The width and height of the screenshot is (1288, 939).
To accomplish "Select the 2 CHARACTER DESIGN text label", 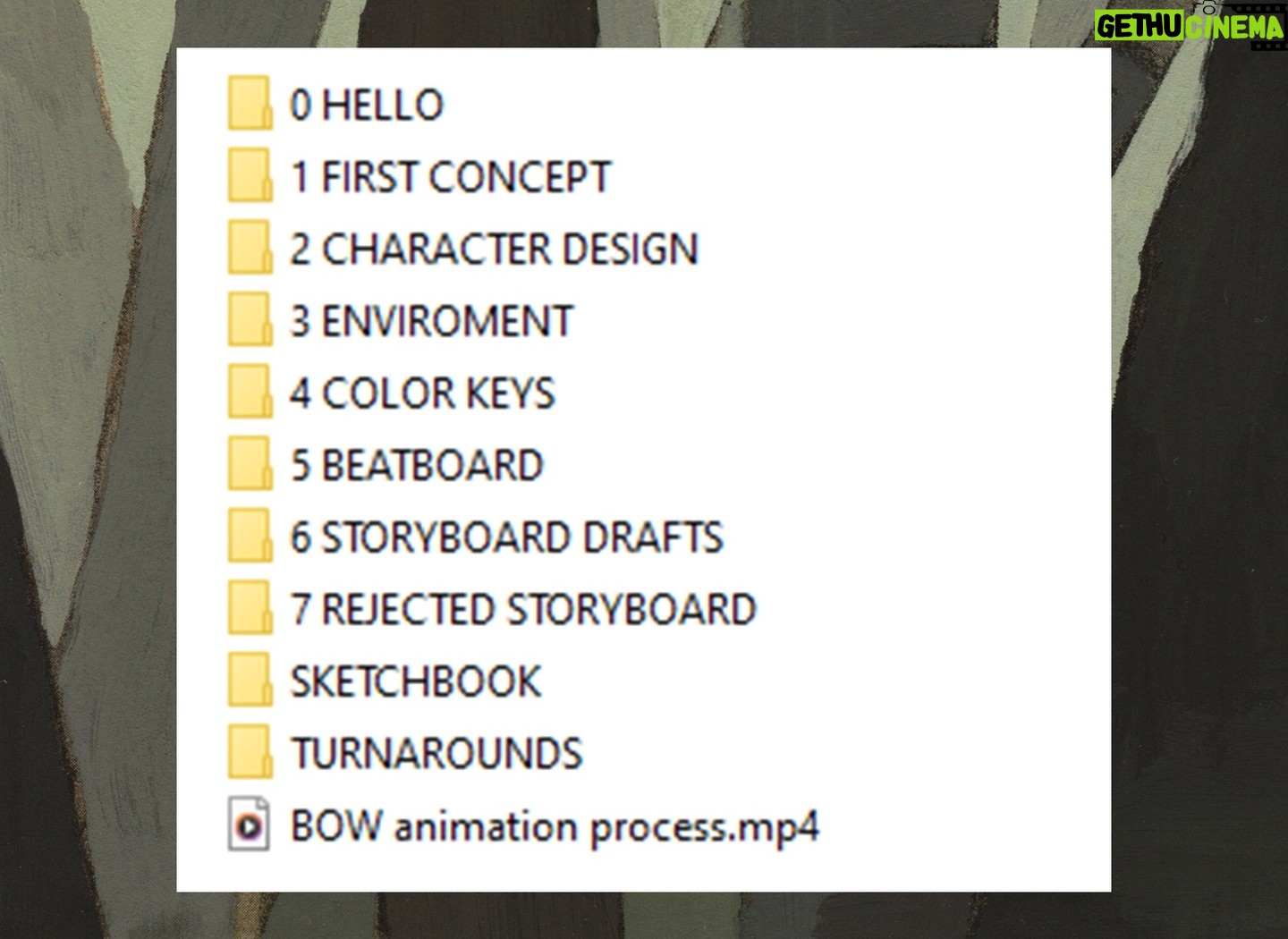I will pos(494,249).
